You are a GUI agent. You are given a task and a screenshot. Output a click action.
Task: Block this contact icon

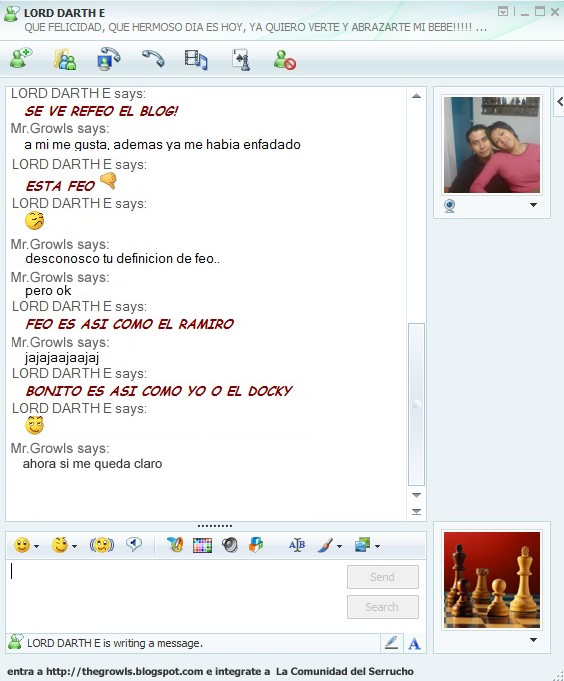tap(285, 60)
